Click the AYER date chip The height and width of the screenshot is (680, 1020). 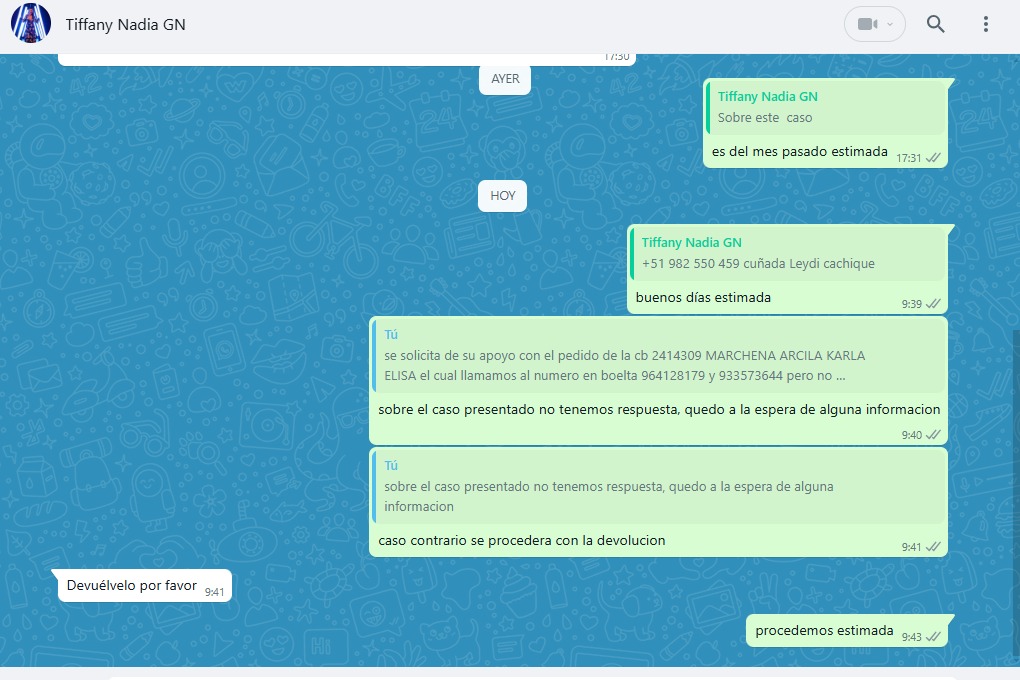pos(505,79)
